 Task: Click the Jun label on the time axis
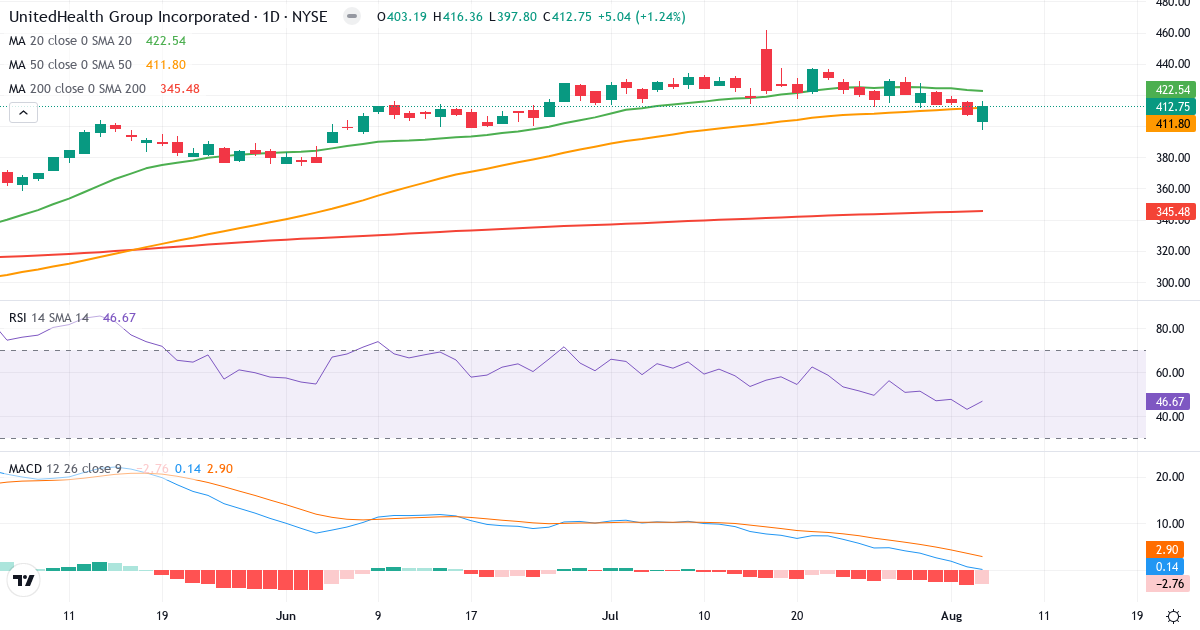pos(287,615)
